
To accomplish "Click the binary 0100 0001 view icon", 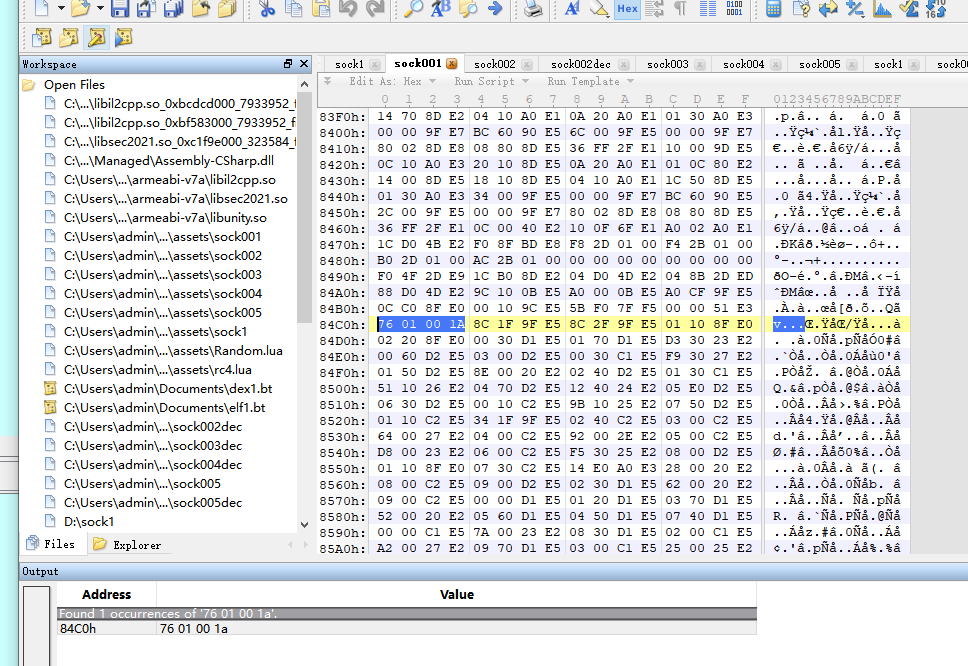I will pos(734,8).
